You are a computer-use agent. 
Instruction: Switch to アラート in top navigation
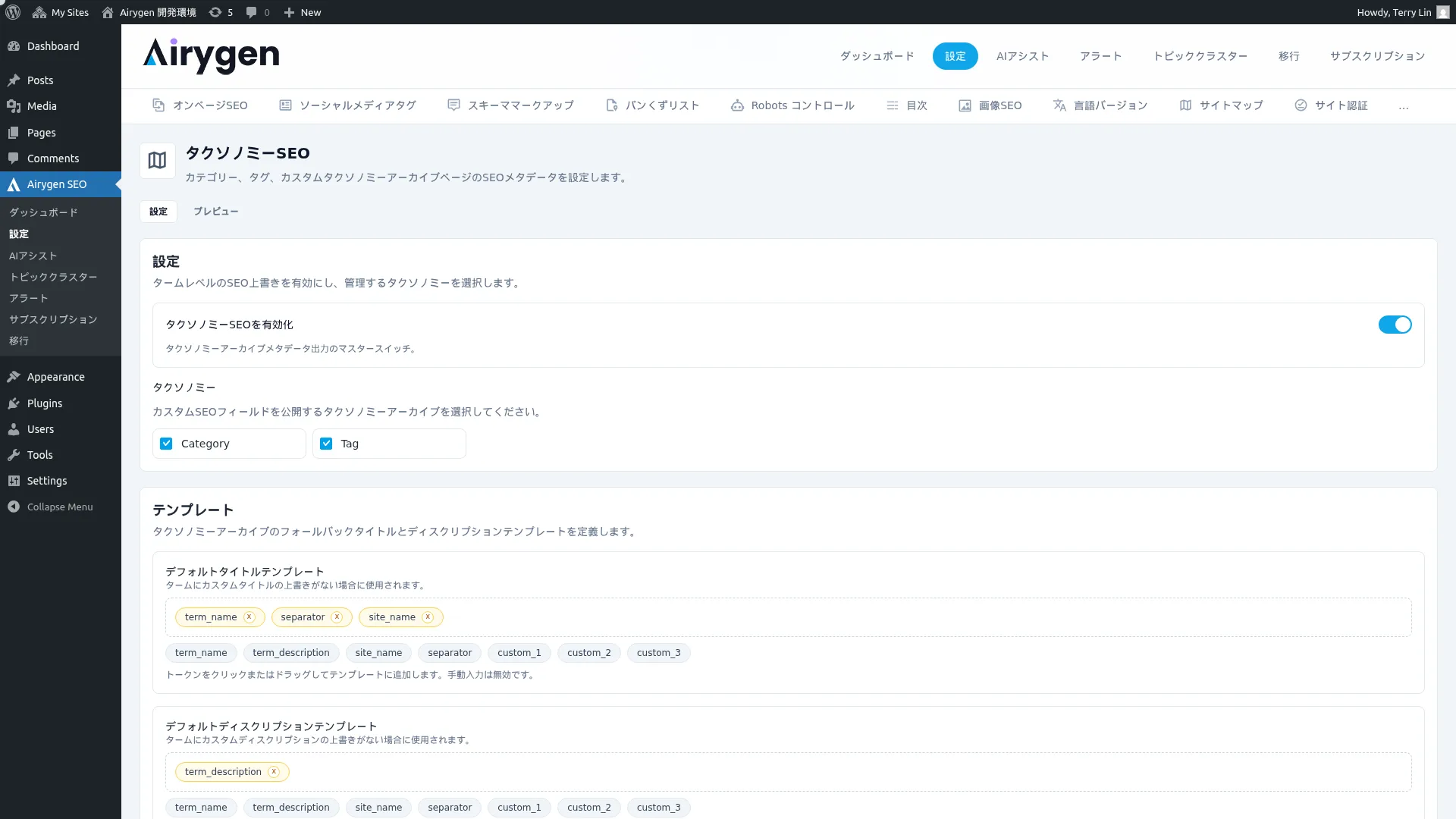pyautogui.click(x=1100, y=56)
